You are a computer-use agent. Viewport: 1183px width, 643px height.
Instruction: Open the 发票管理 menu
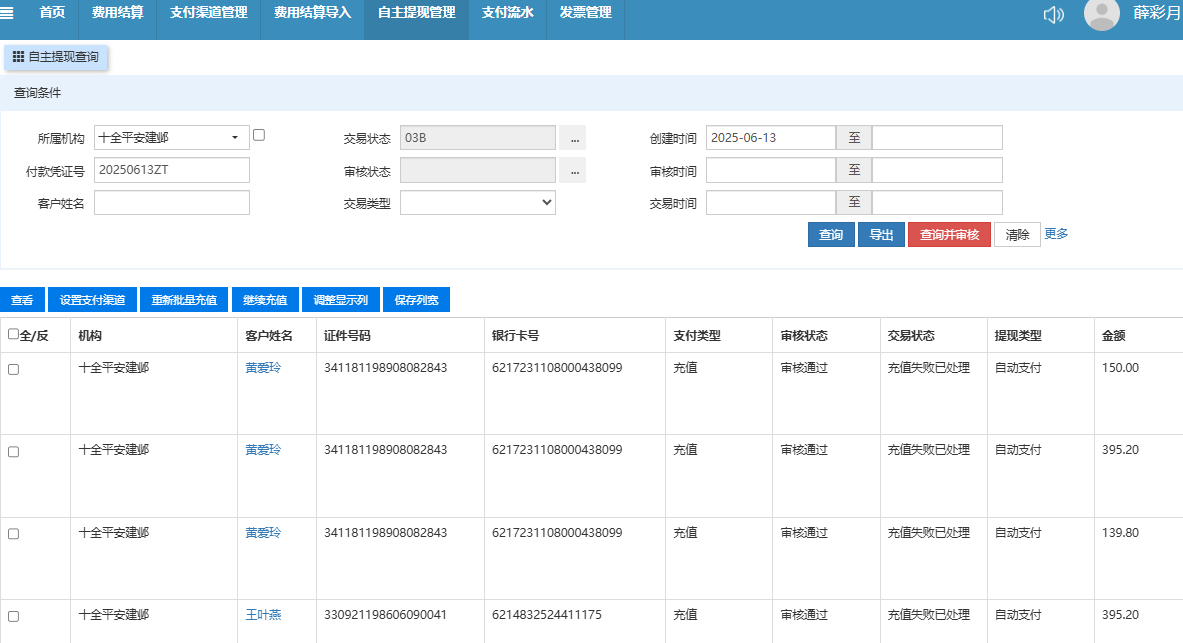pos(585,13)
